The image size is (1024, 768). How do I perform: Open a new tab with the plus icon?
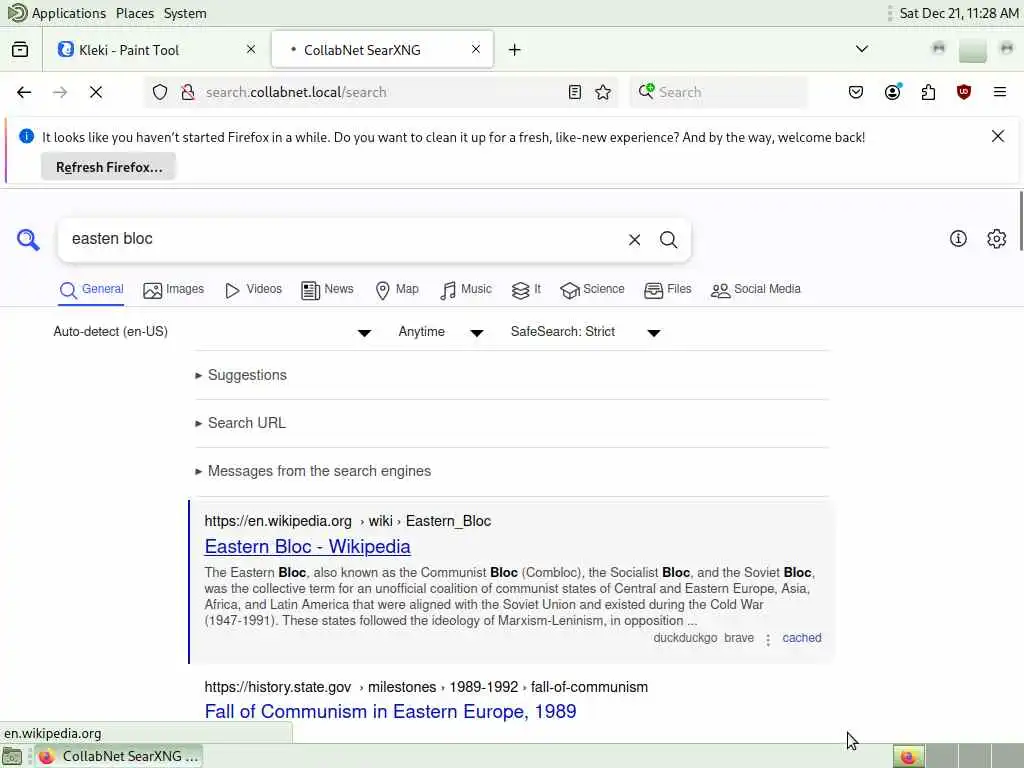click(x=515, y=50)
